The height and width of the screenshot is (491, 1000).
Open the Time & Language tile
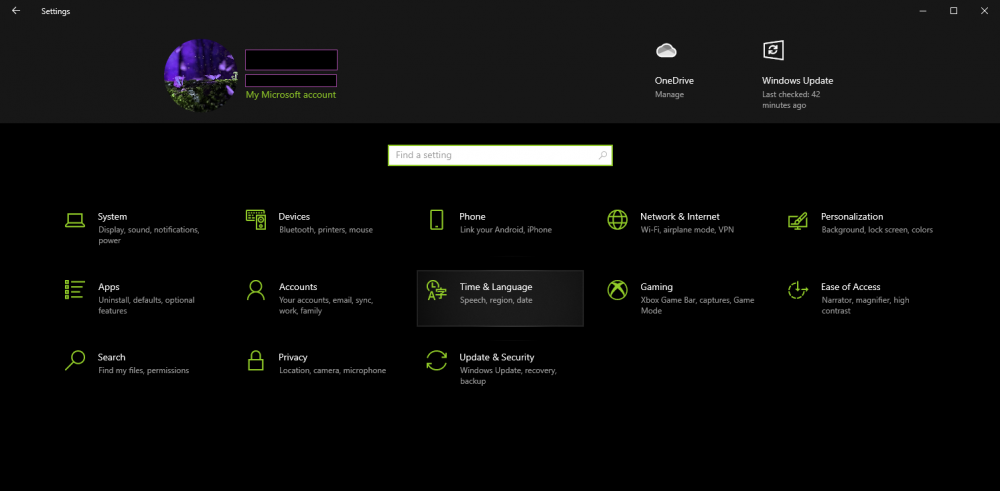(x=500, y=298)
